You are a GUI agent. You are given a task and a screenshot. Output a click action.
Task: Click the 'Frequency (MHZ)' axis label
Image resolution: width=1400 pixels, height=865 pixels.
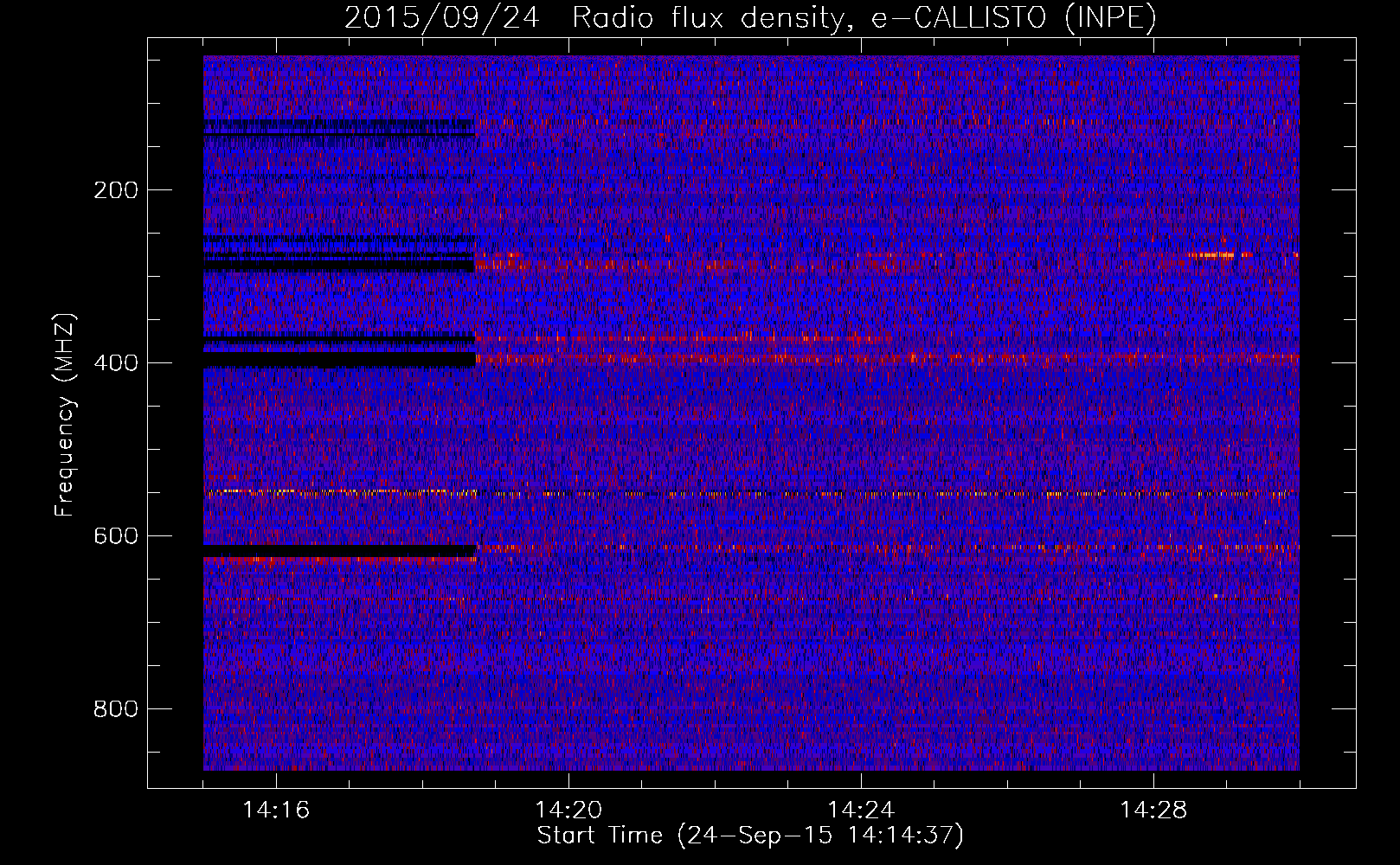65,415
